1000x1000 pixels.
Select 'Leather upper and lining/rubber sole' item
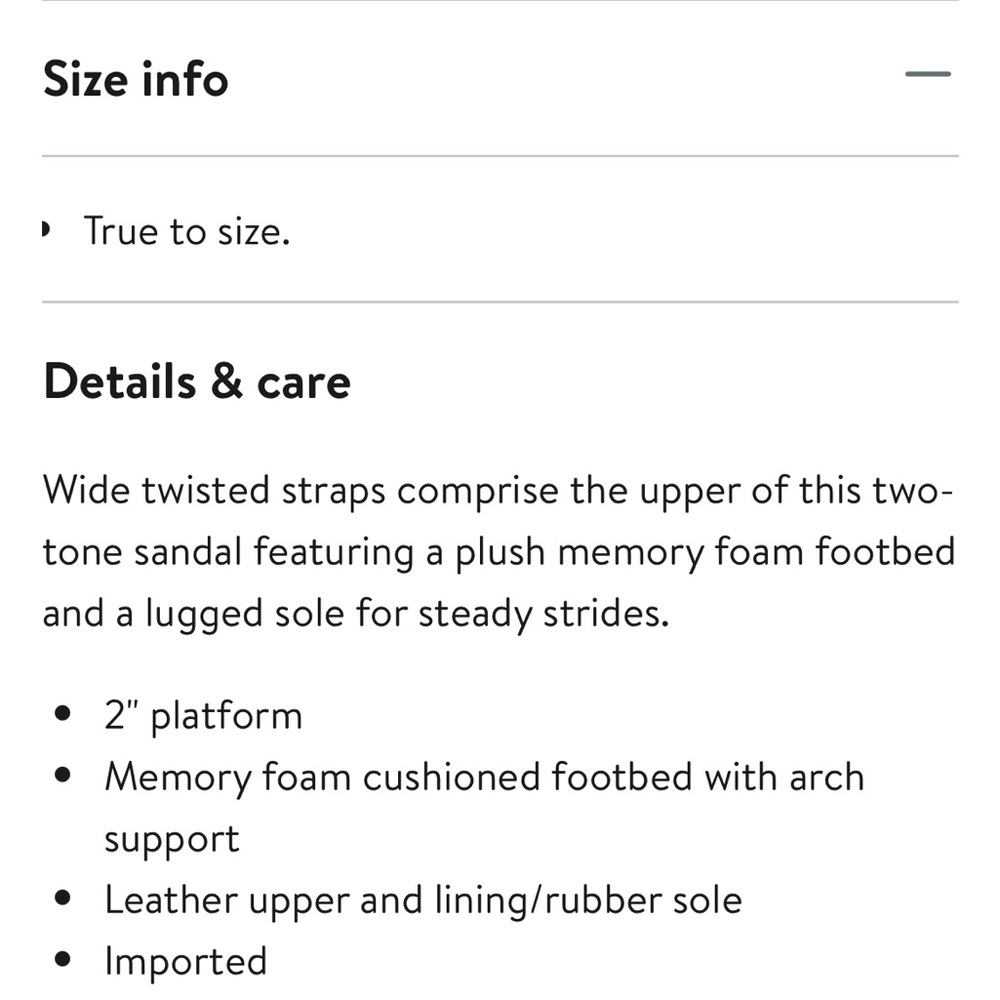click(423, 901)
